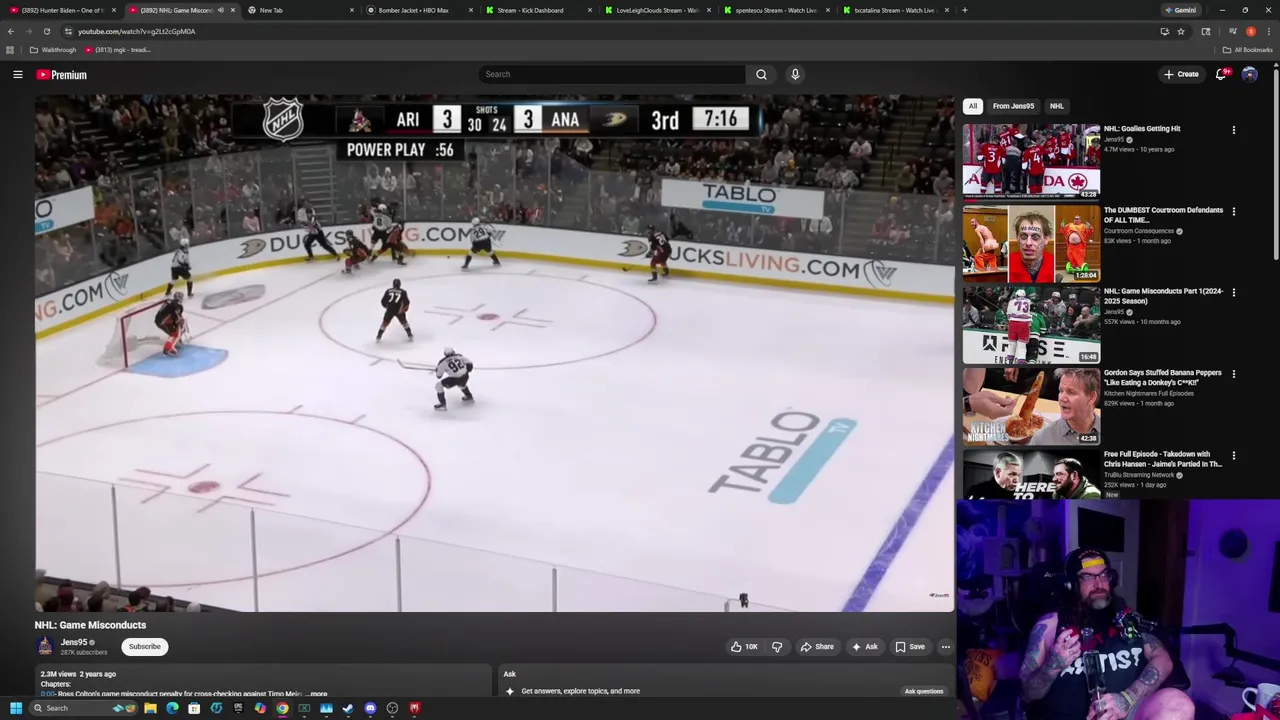This screenshot has width=1280, height=720.
Task: Open the mgk bookmark in bookmarks bar
Action: (x=118, y=50)
